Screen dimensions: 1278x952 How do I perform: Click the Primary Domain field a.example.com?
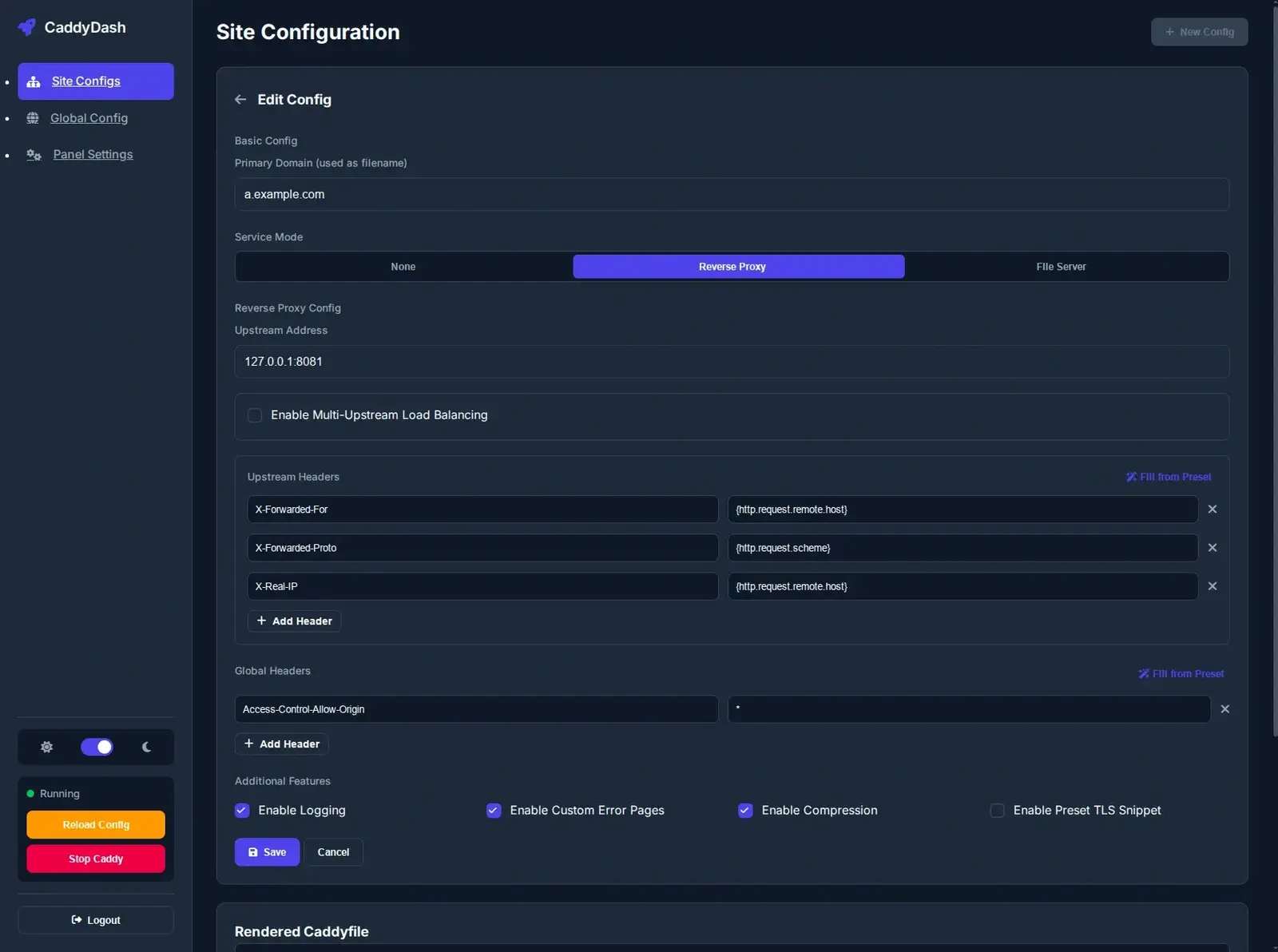pos(732,195)
